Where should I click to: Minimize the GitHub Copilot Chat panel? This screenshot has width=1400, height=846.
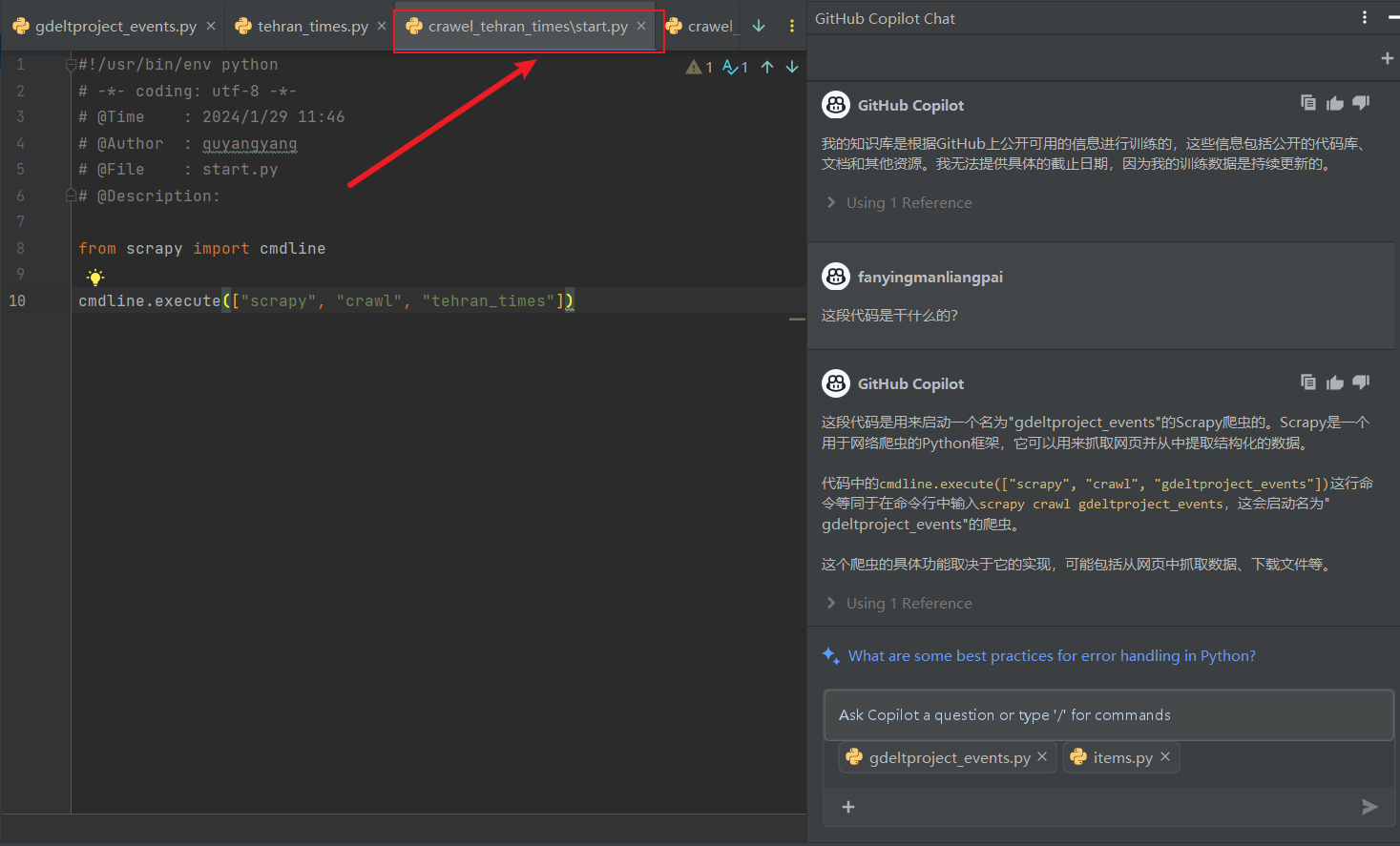(1393, 17)
